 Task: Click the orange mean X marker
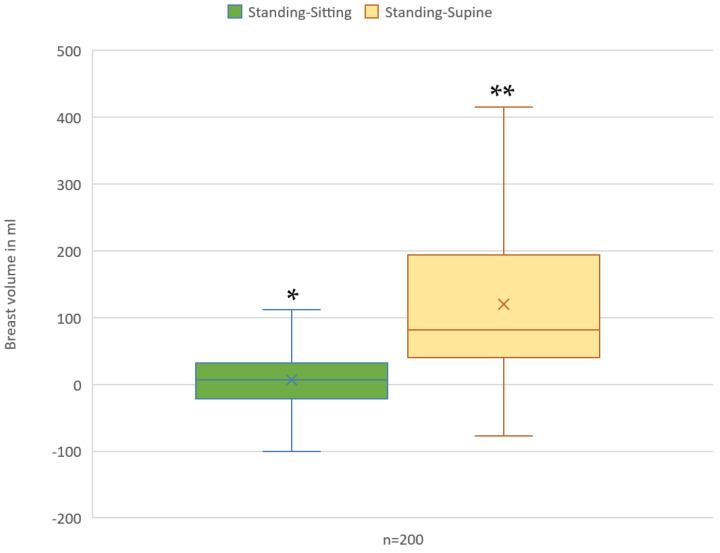pos(504,305)
